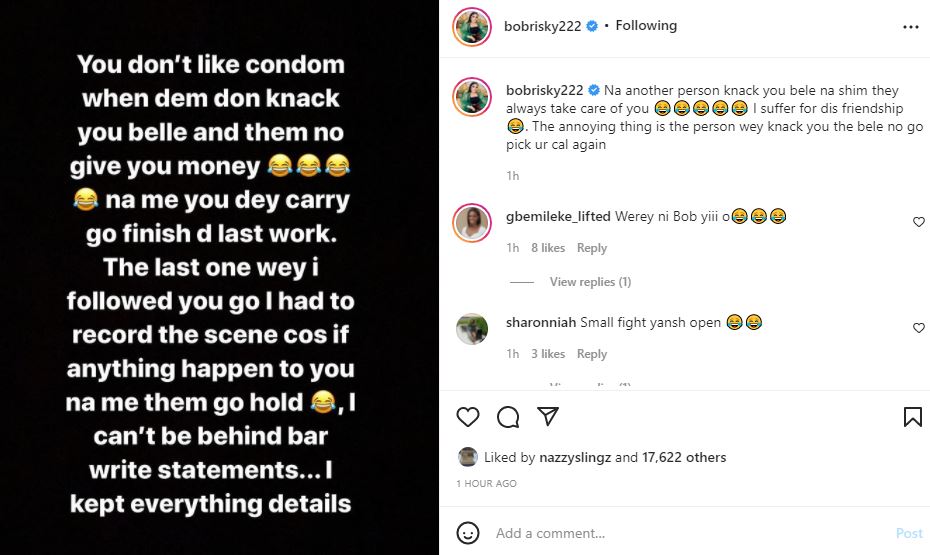Open list of 17,622 others who liked
The width and height of the screenshot is (930, 555).
point(684,458)
